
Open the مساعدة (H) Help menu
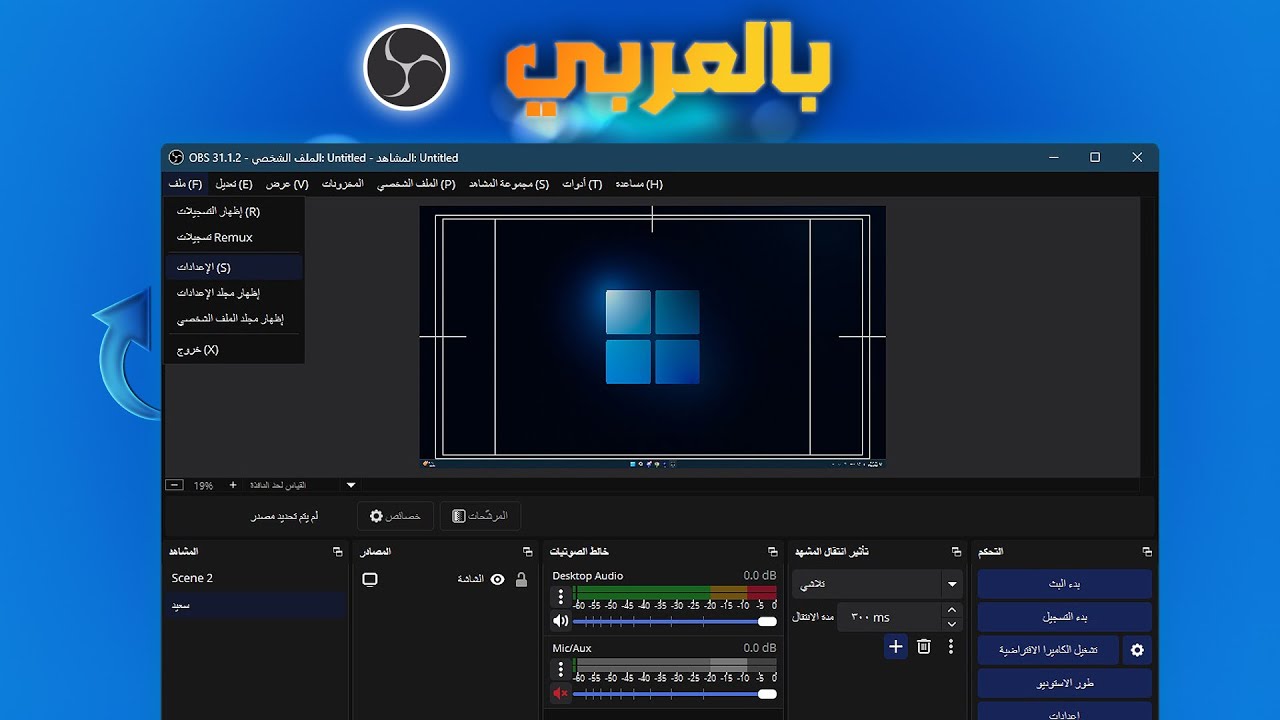click(639, 184)
